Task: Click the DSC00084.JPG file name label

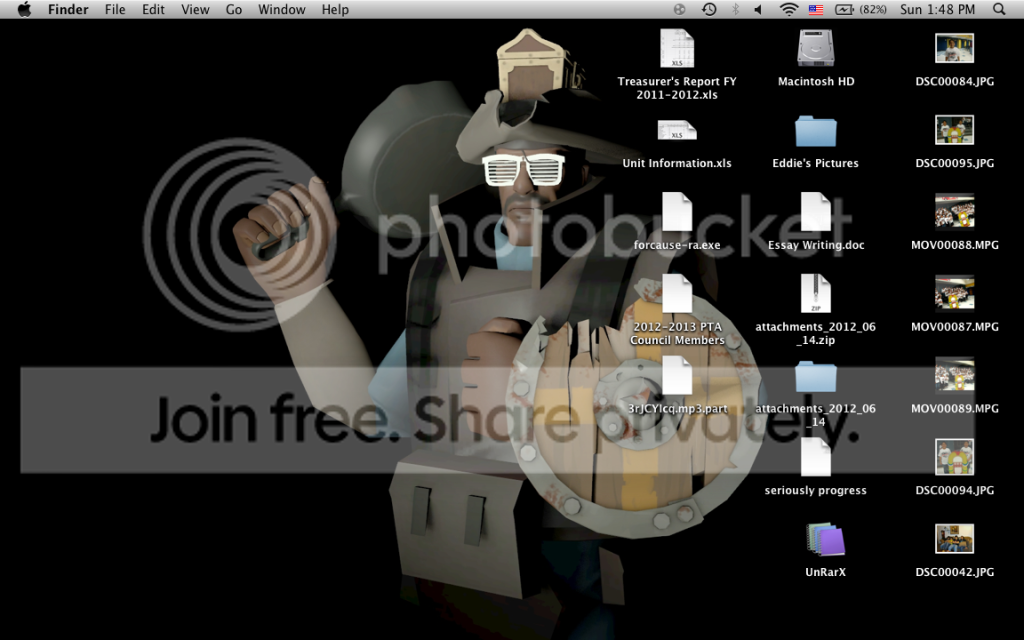Action: pos(954,82)
